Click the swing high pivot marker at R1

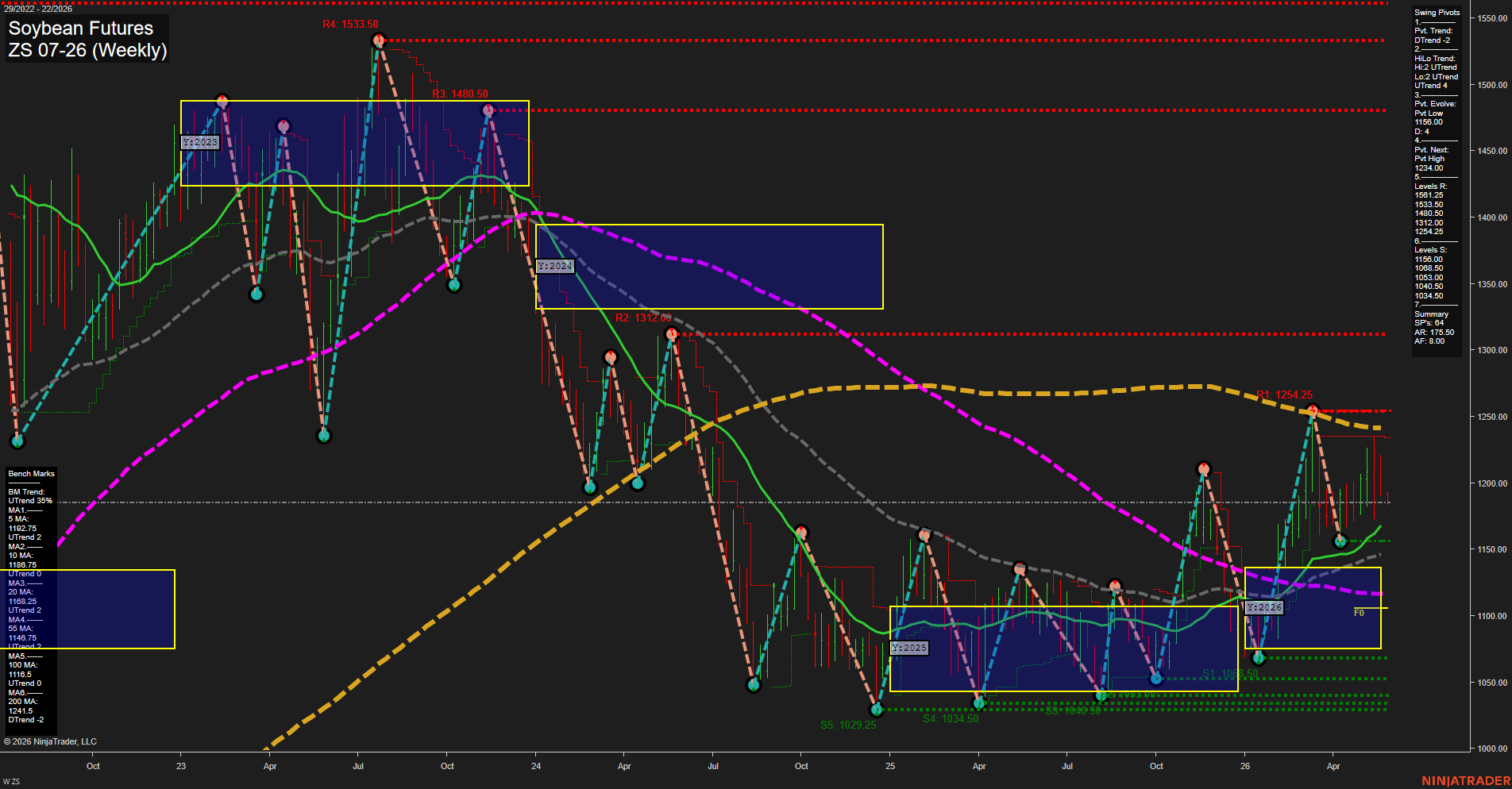coord(1313,410)
